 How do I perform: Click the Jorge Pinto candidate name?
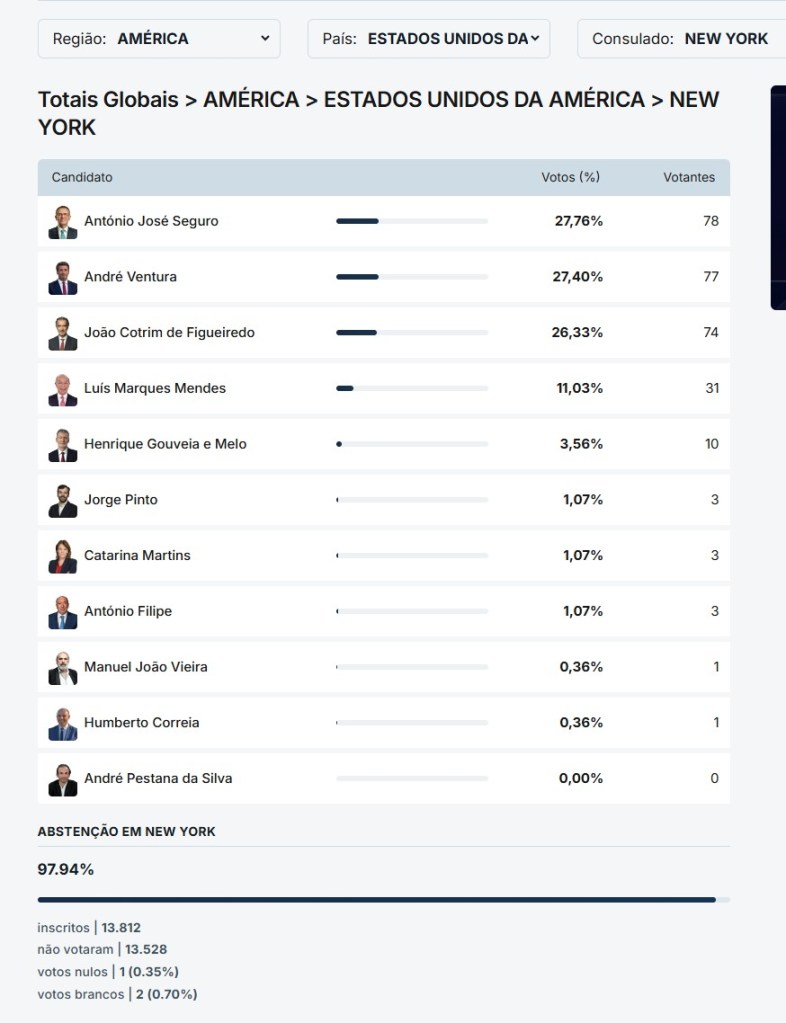[121, 499]
